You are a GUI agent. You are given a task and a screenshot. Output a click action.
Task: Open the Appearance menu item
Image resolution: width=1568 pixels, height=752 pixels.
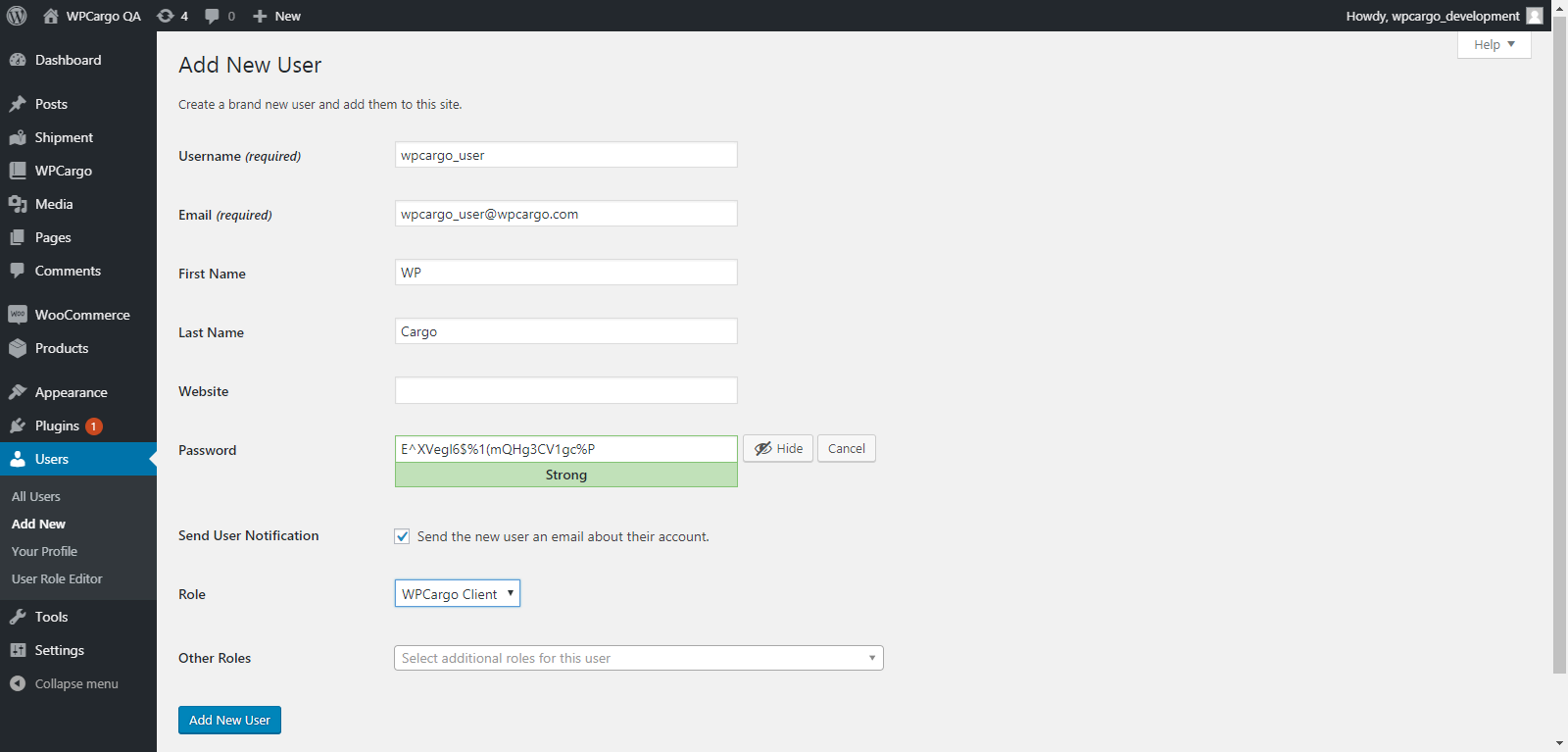click(x=78, y=392)
